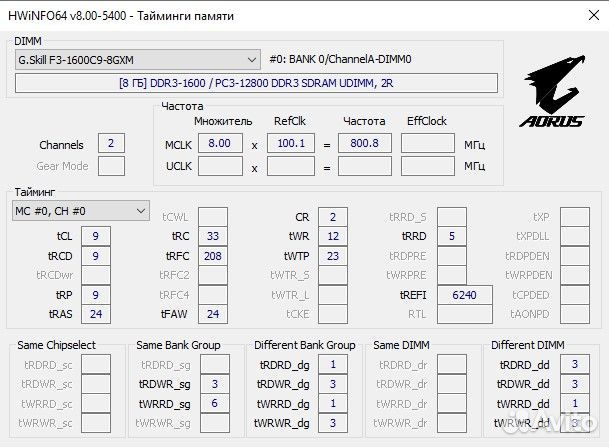609x447 pixels.
Task: Click the empty UCLK multiplier field
Action: pyautogui.click(x=220, y=166)
